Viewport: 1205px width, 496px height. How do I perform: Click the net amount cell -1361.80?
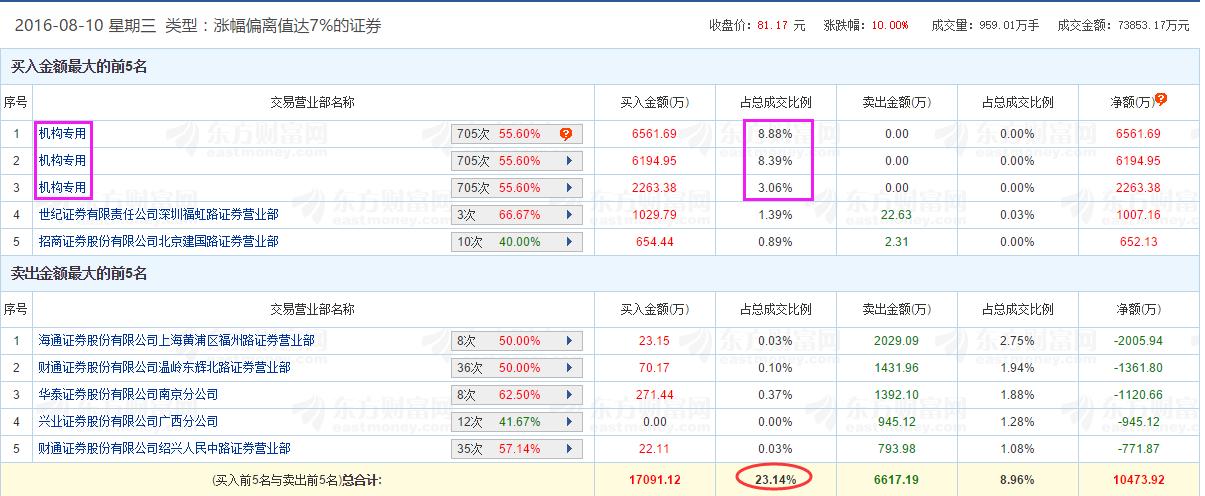[1138, 367]
